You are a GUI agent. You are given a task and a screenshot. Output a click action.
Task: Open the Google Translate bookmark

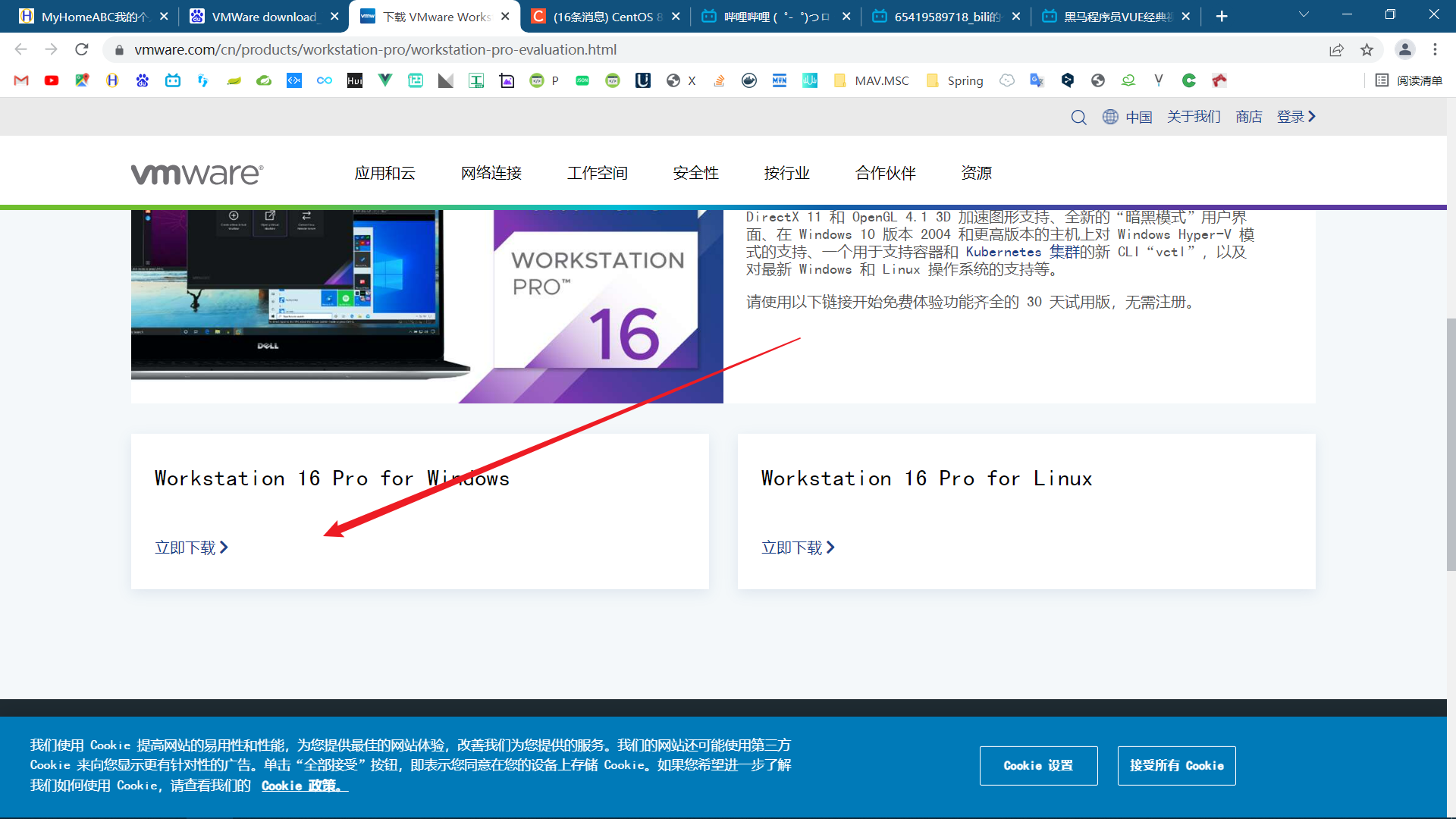[1037, 80]
